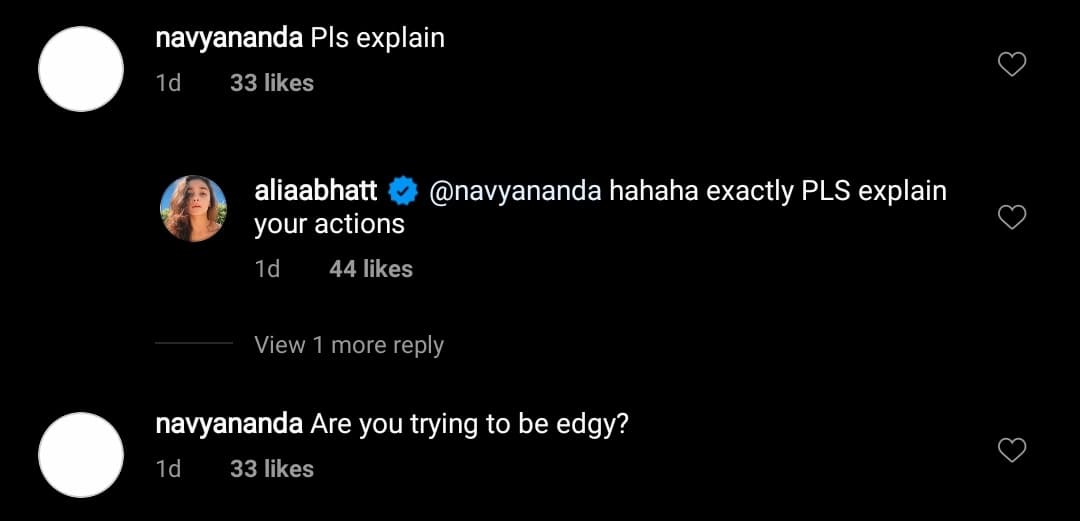
Task: Tap the blue verified badge next to aliaabhatt
Action: coord(403,190)
